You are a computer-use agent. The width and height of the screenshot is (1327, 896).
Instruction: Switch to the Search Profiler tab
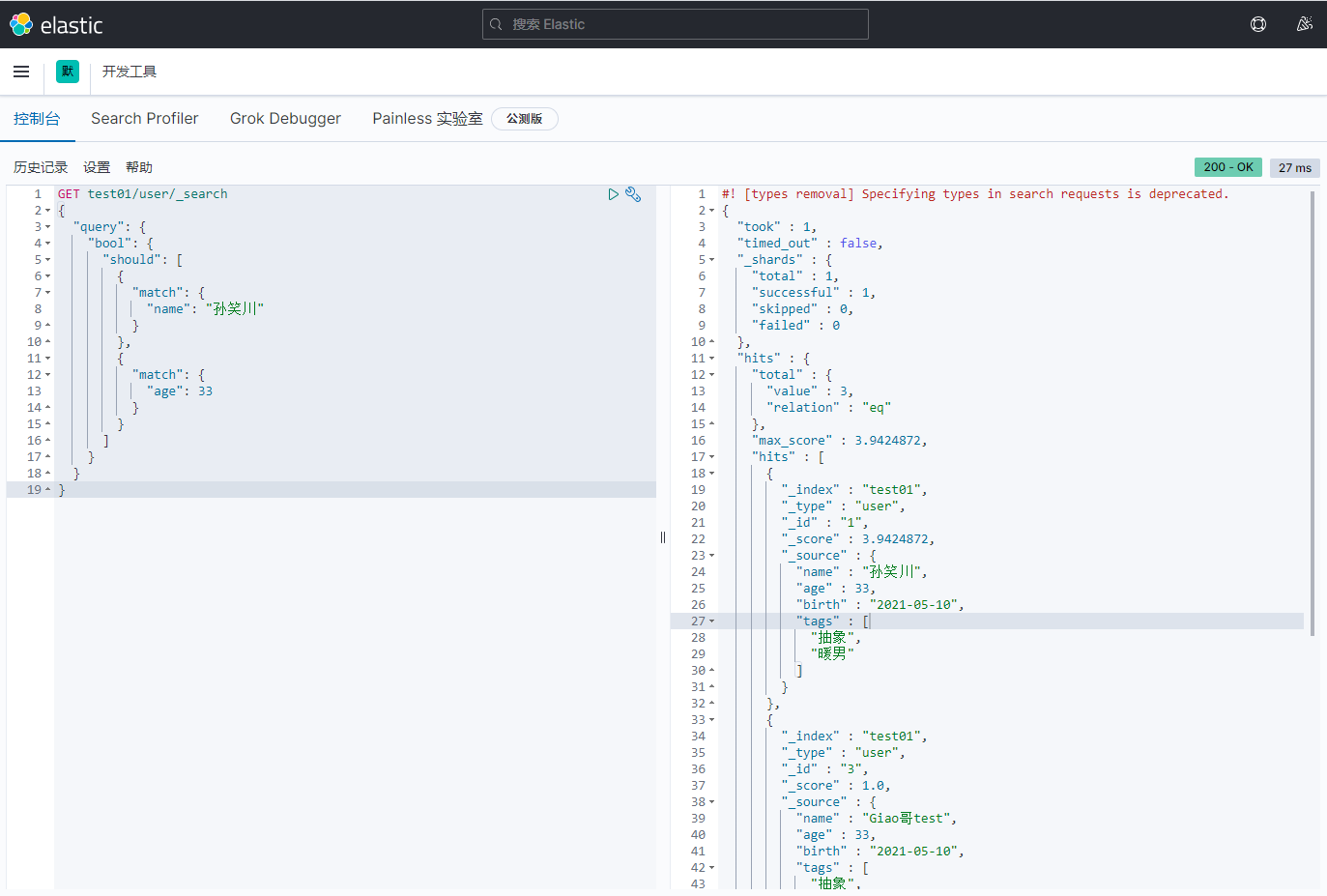(x=145, y=118)
